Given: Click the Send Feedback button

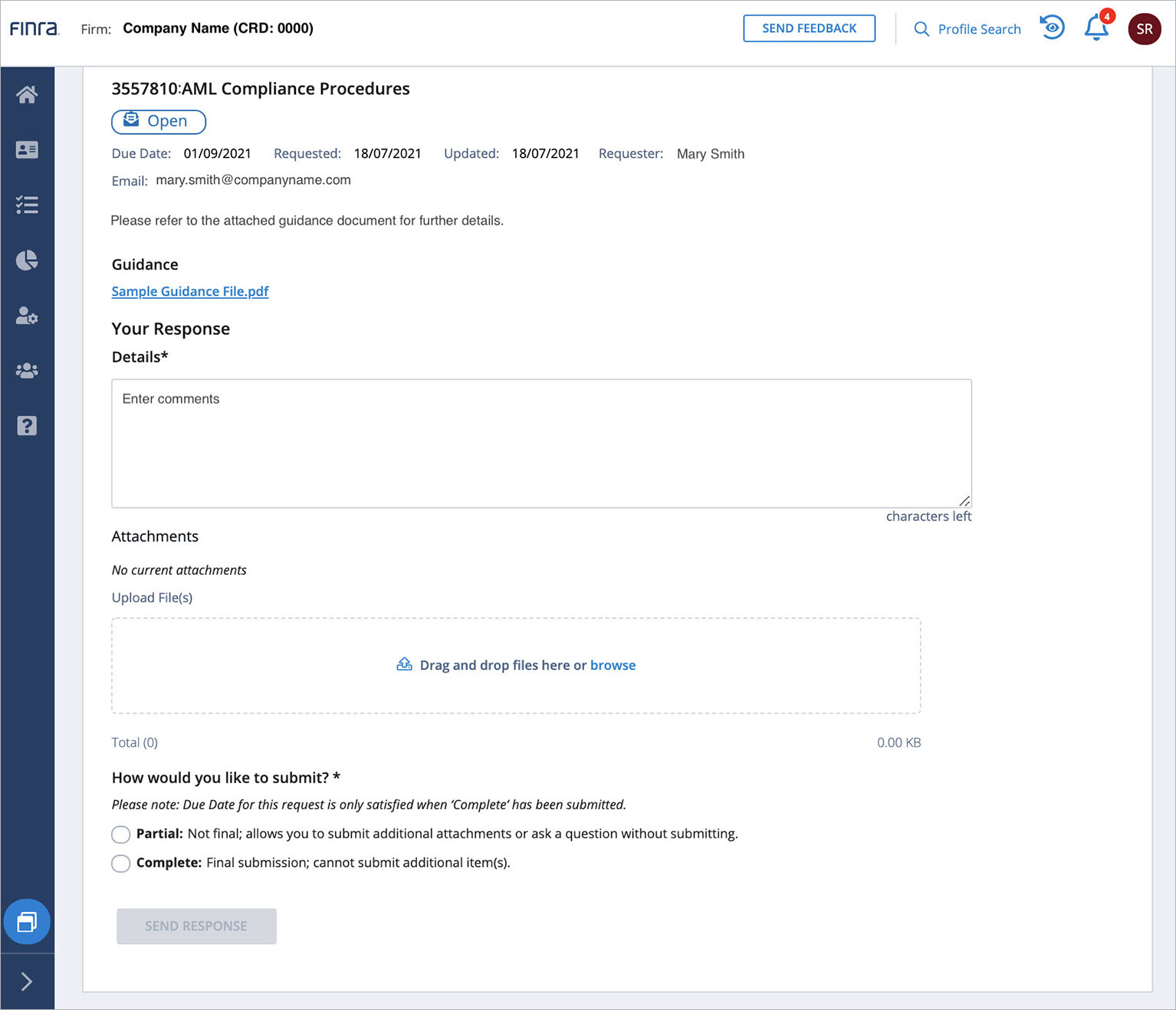Looking at the screenshot, I should click(x=809, y=28).
